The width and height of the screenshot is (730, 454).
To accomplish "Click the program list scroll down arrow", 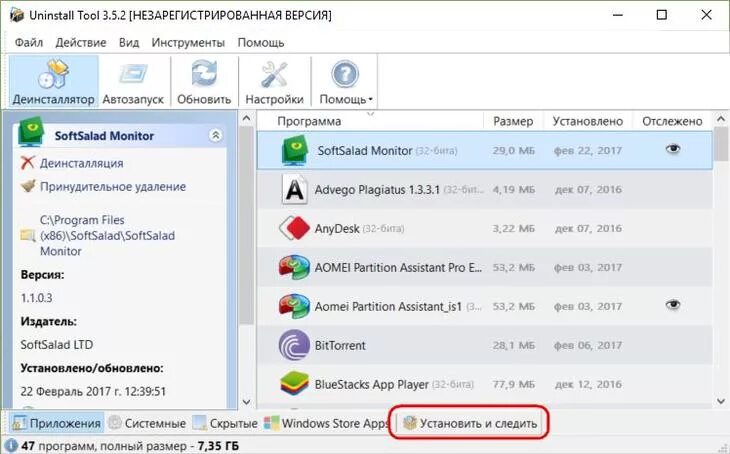I will pyautogui.click(x=721, y=401).
